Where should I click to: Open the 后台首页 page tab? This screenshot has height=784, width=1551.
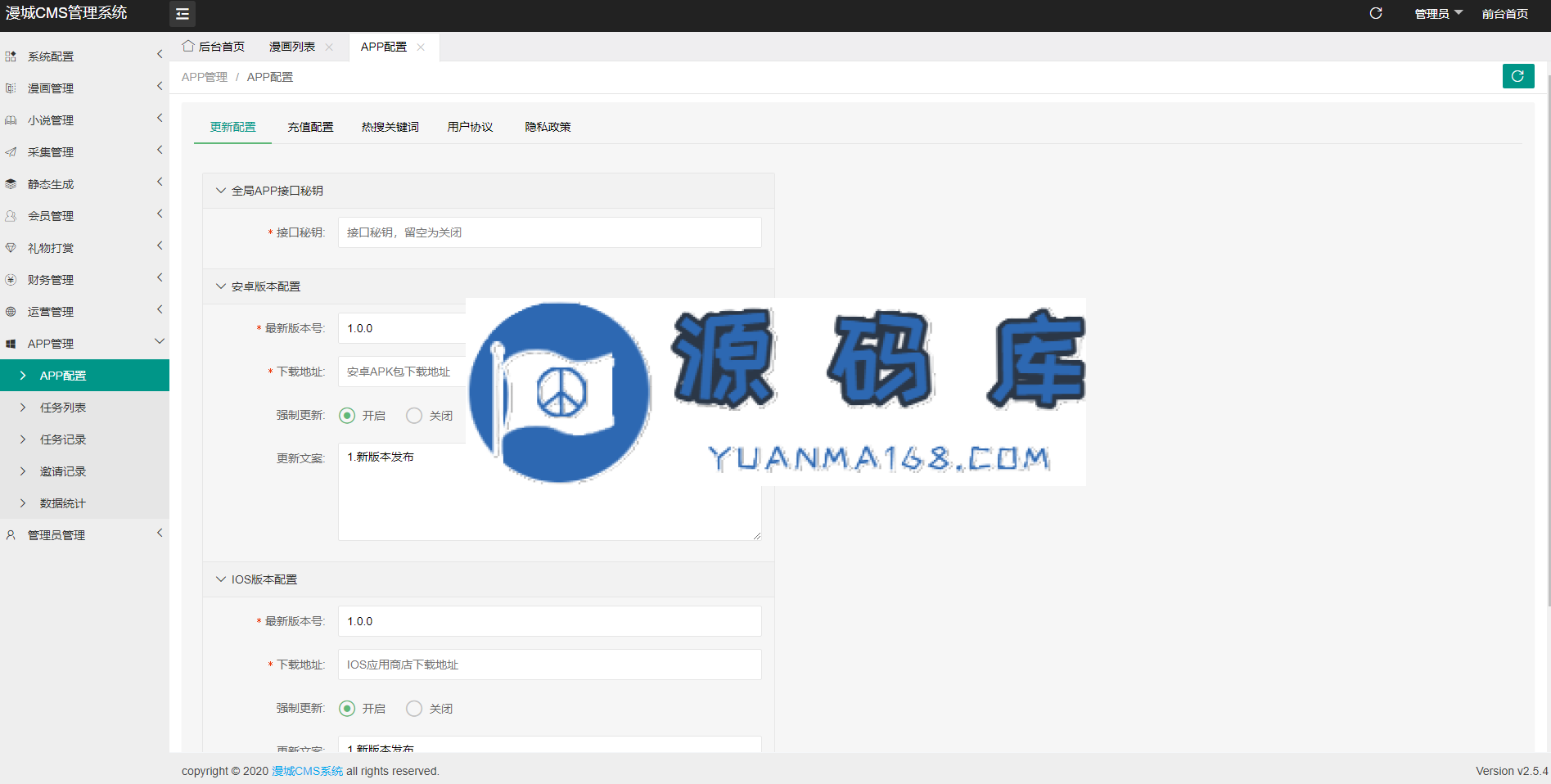[x=214, y=47]
